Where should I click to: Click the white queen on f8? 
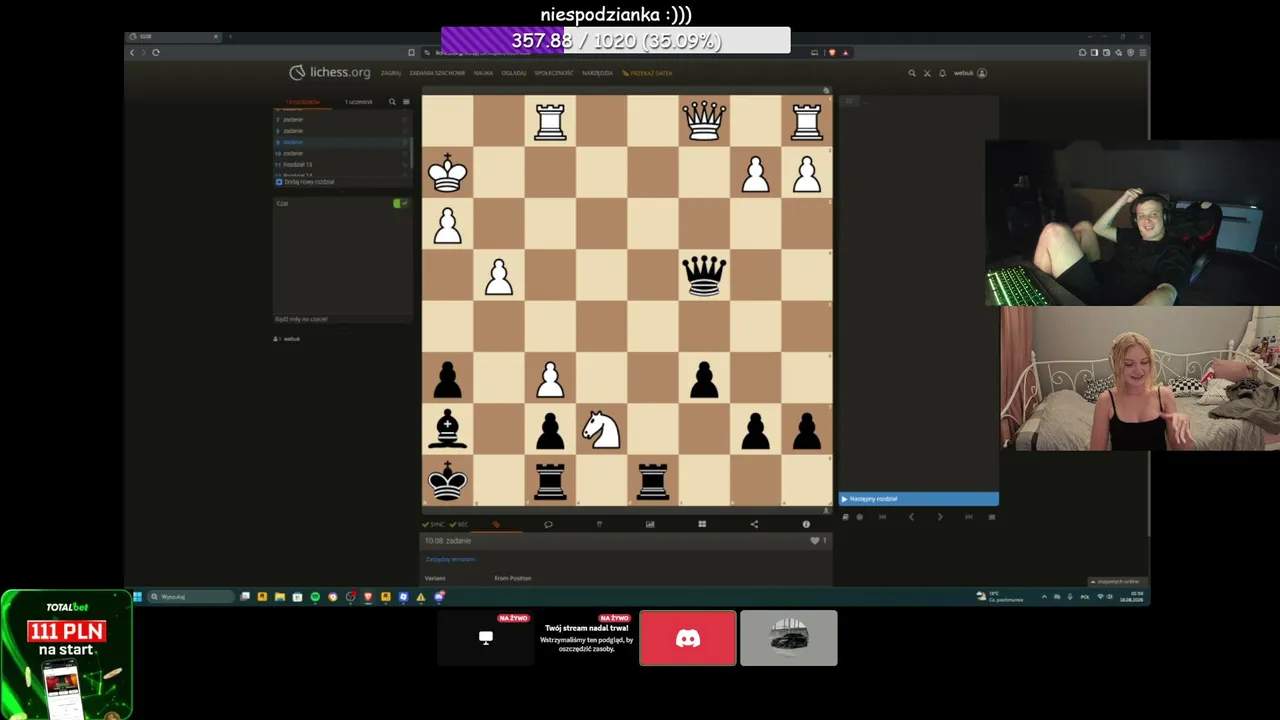704,121
